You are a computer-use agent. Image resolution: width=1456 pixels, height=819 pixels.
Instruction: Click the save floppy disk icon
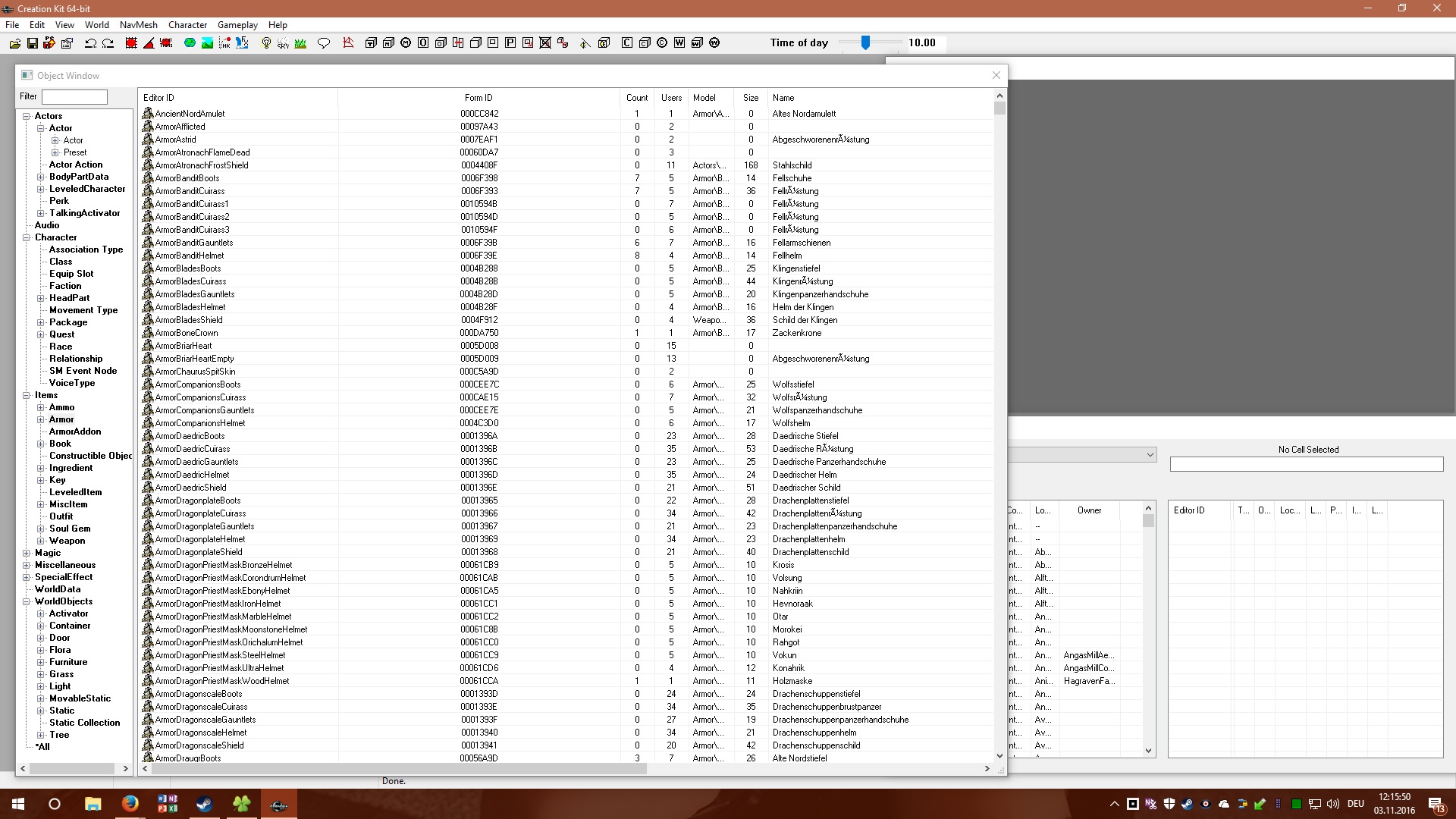(33, 43)
